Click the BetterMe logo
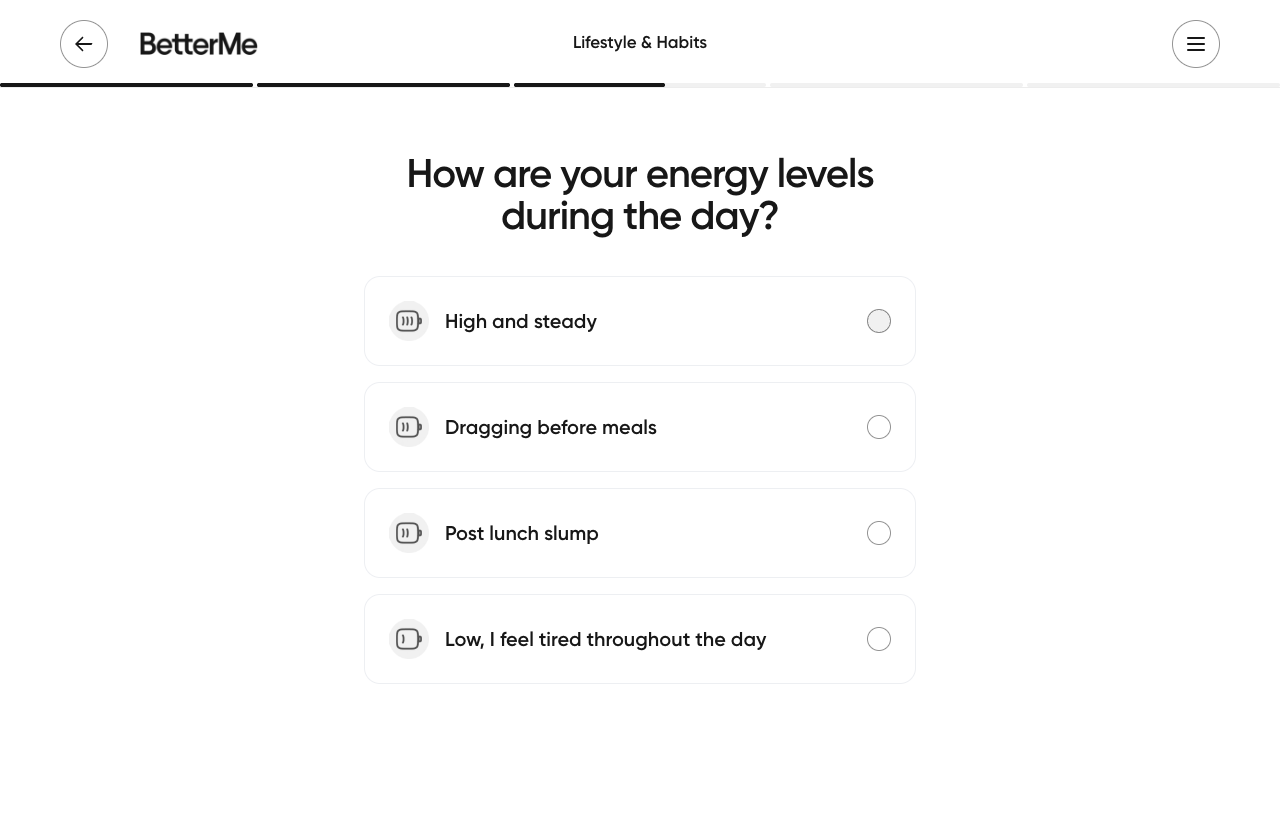Screen dimensions: 1280x813 [x=198, y=44]
